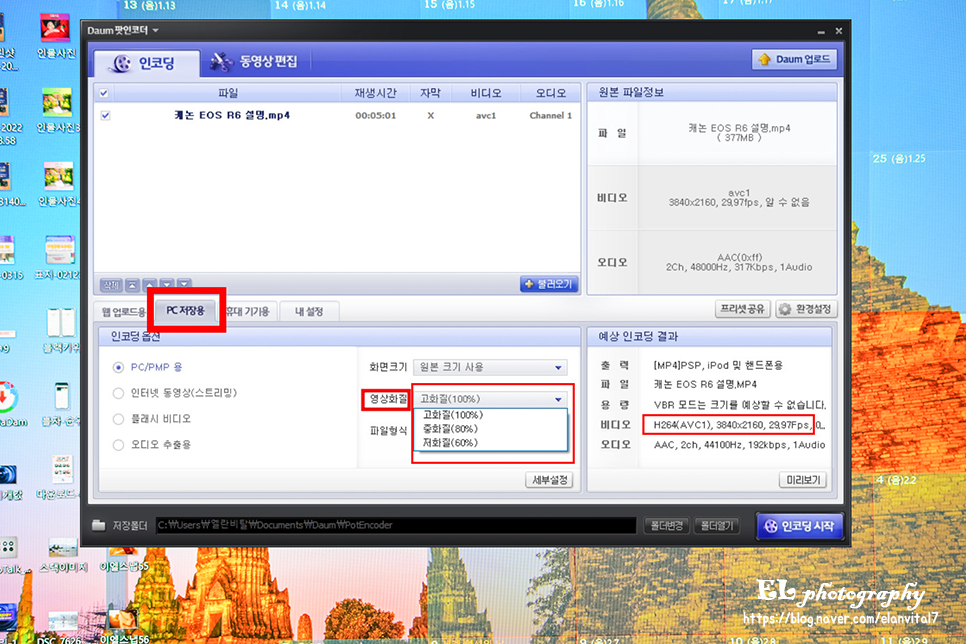This screenshot has height=644, width=966.
Task: Open the 이엘스냅55 desktop icon
Action: [123, 560]
